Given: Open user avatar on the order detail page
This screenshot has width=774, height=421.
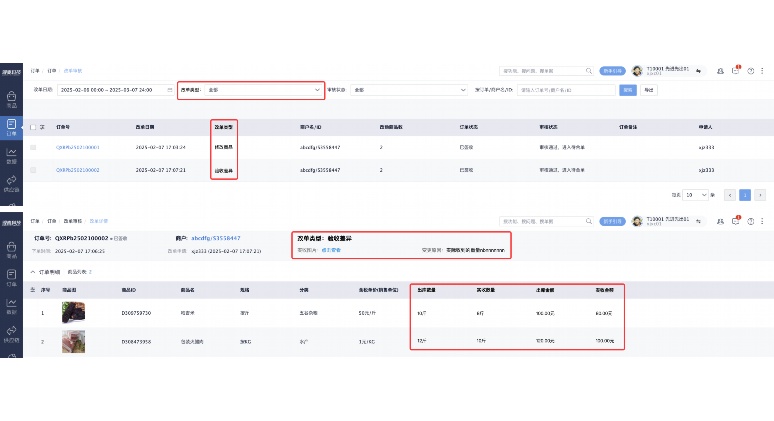Looking at the screenshot, I should 637,221.
